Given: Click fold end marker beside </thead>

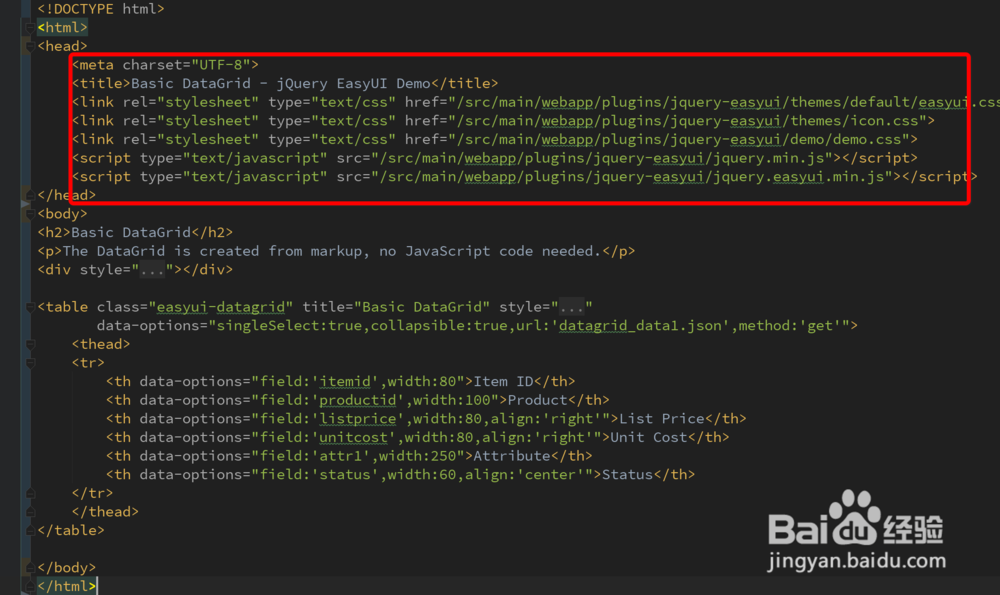Looking at the screenshot, I should tap(29, 511).
